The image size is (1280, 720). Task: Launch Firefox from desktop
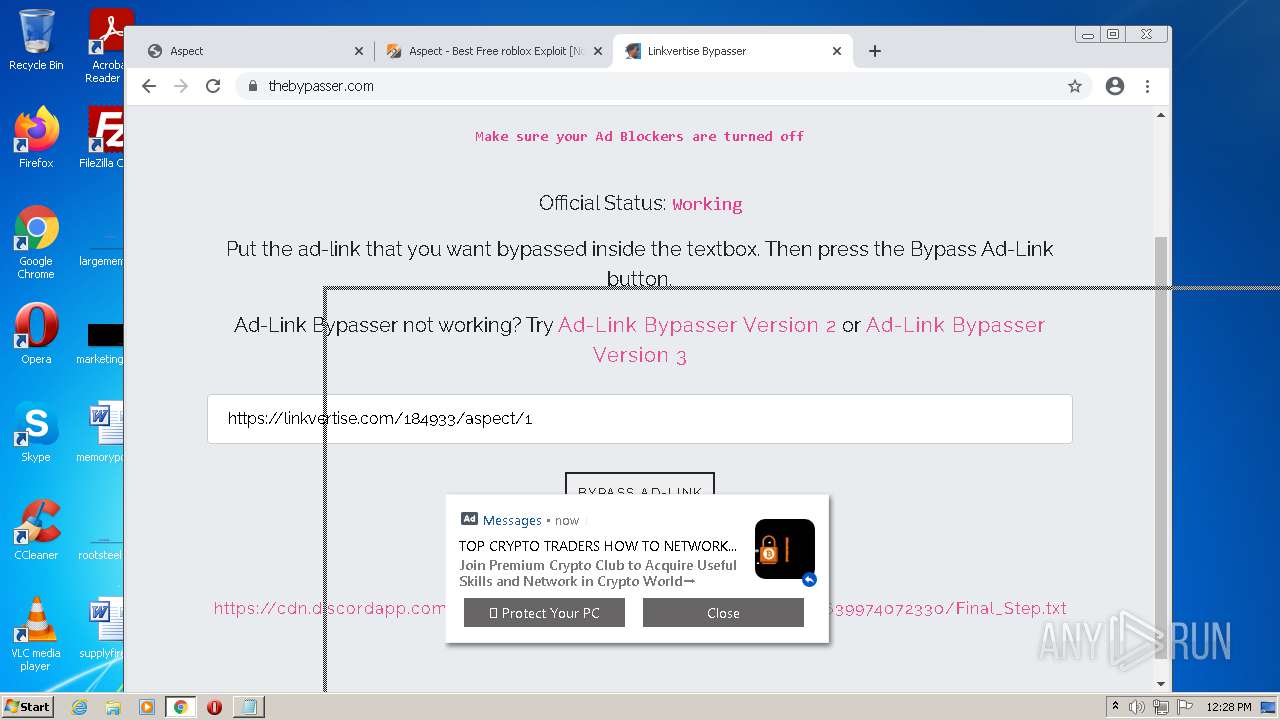36,137
